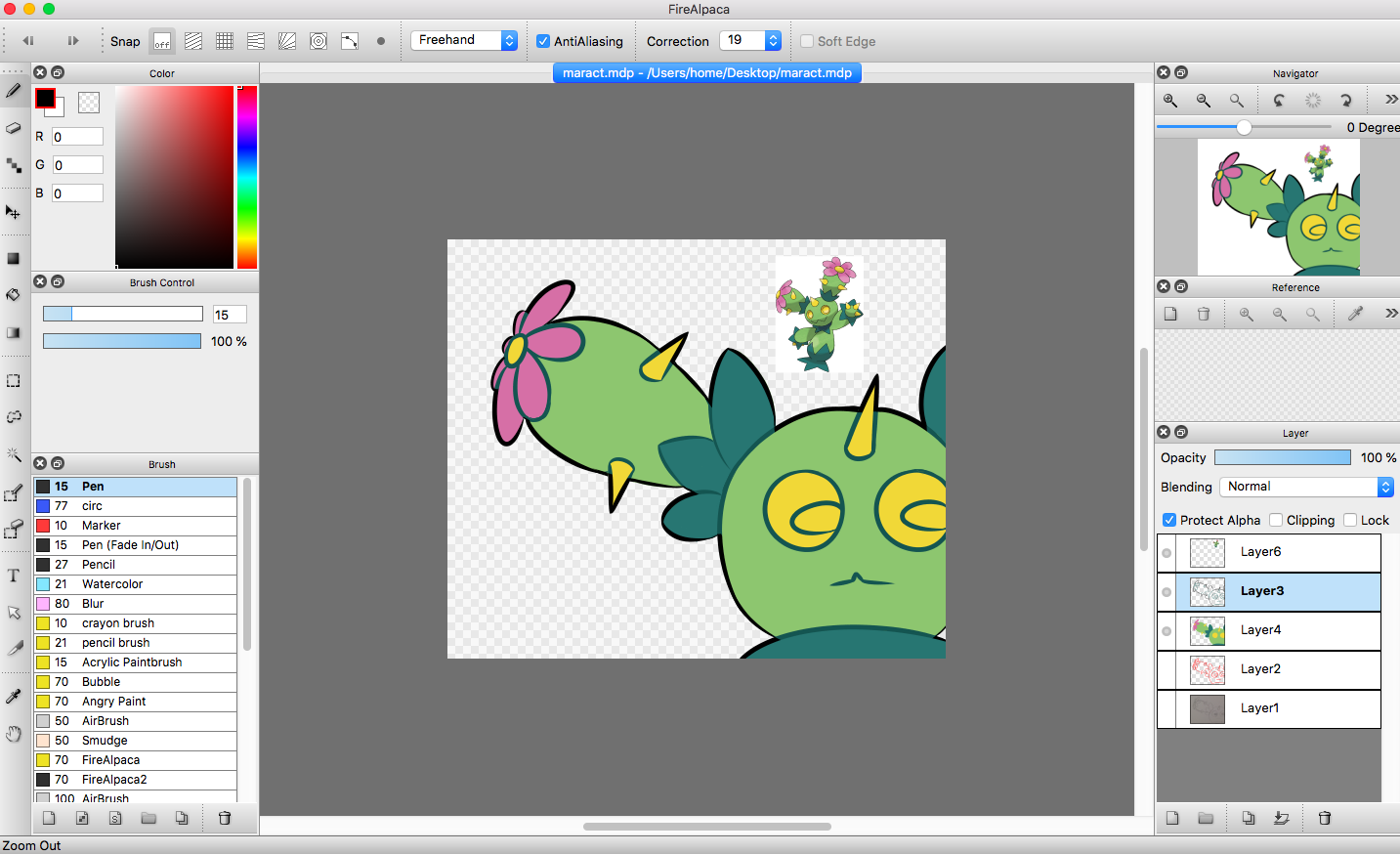Turn Snap off with the off icon

(x=162, y=41)
